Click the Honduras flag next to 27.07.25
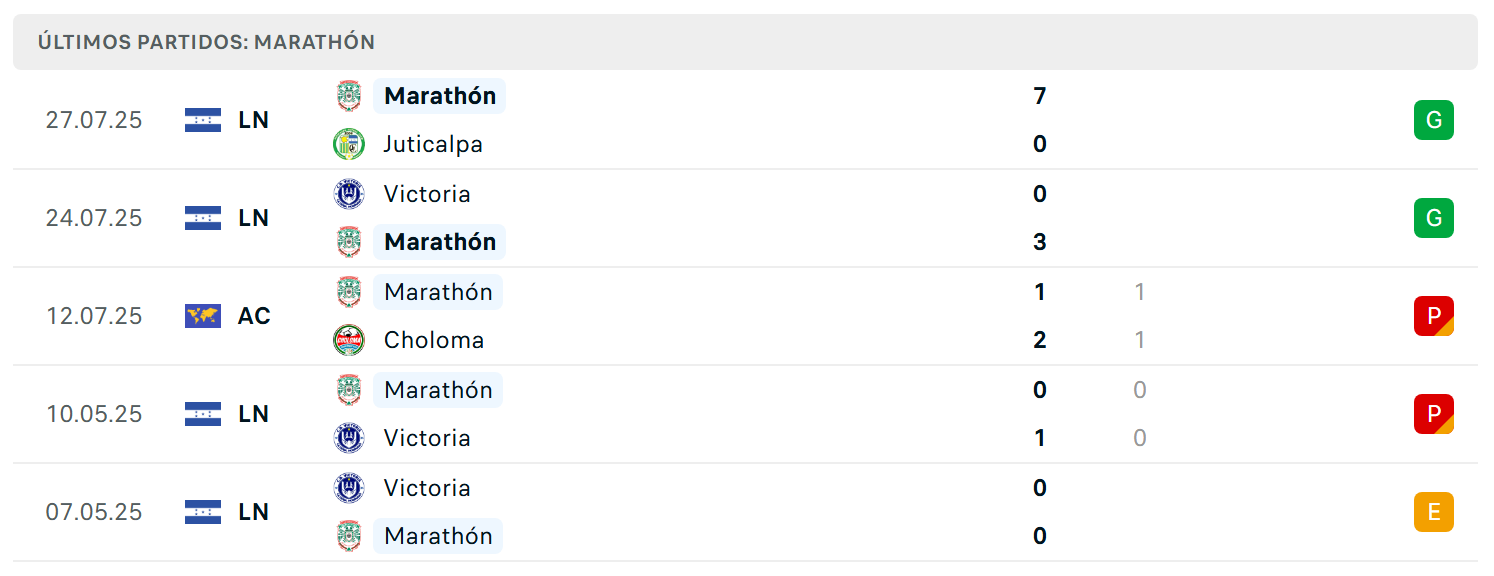Screen dimensions: 1494x576 (x=203, y=120)
